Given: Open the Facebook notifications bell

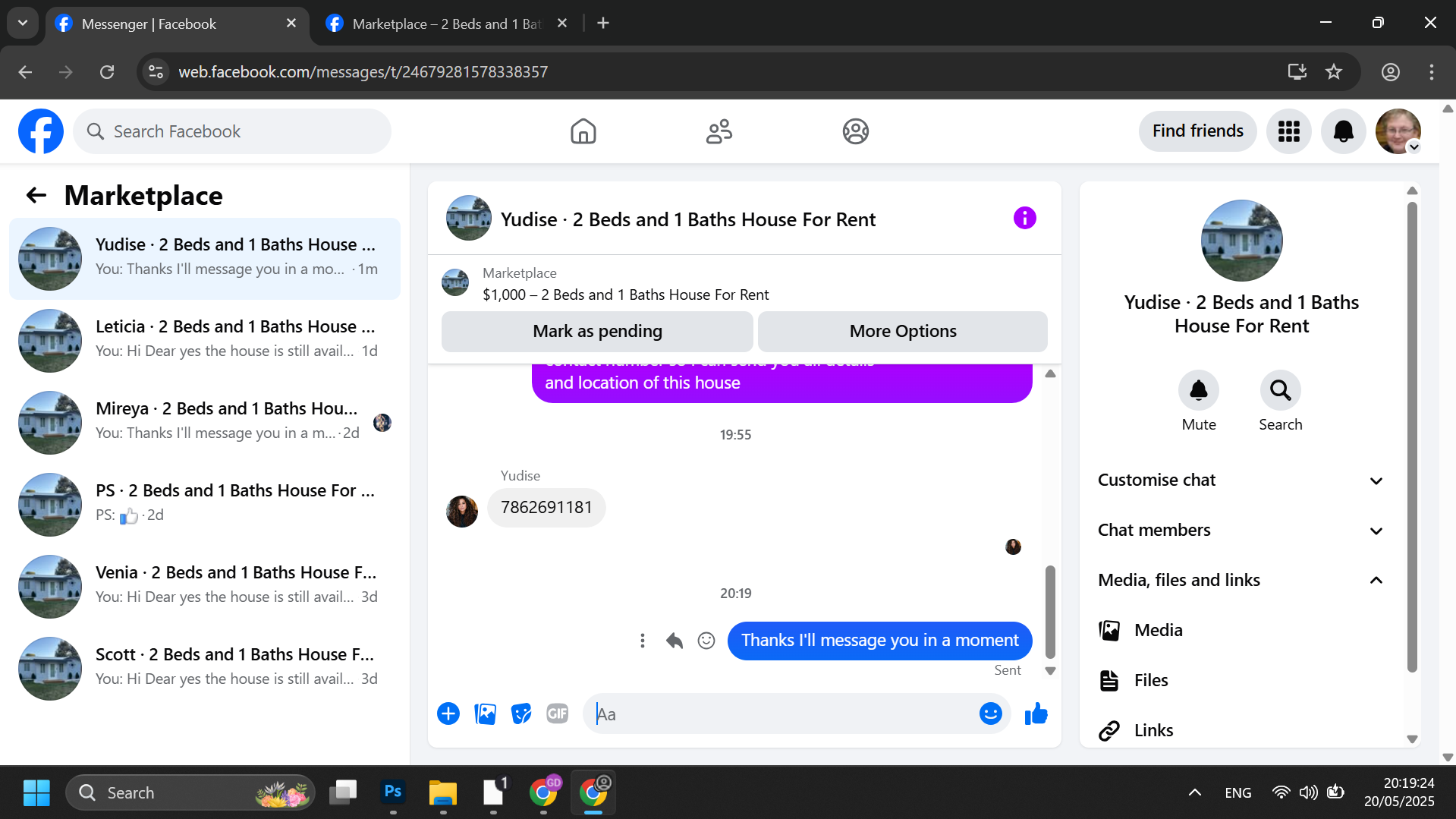Looking at the screenshot, I should 1343,131.
